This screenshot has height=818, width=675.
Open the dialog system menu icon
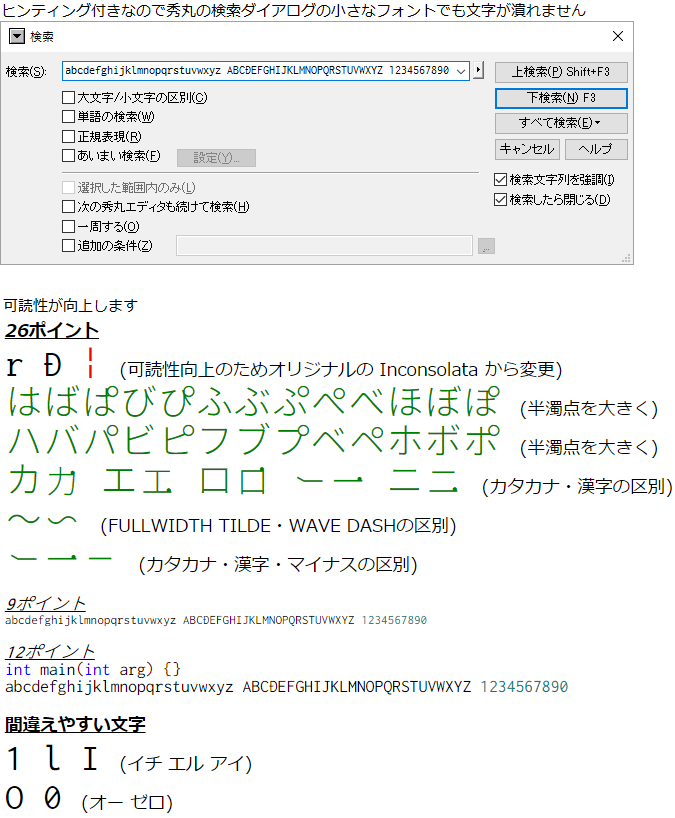(x=17, y=37)
